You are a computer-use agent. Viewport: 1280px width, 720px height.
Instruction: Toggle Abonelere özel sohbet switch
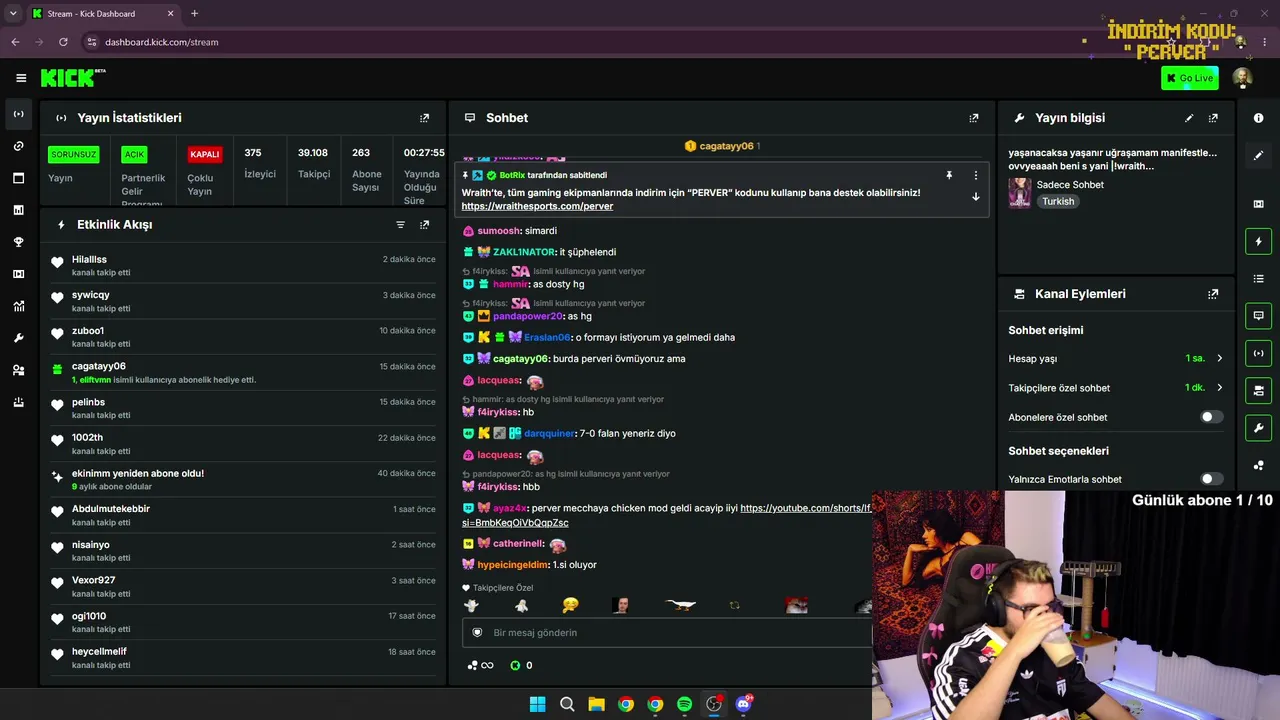click(x=1211, y=417)
